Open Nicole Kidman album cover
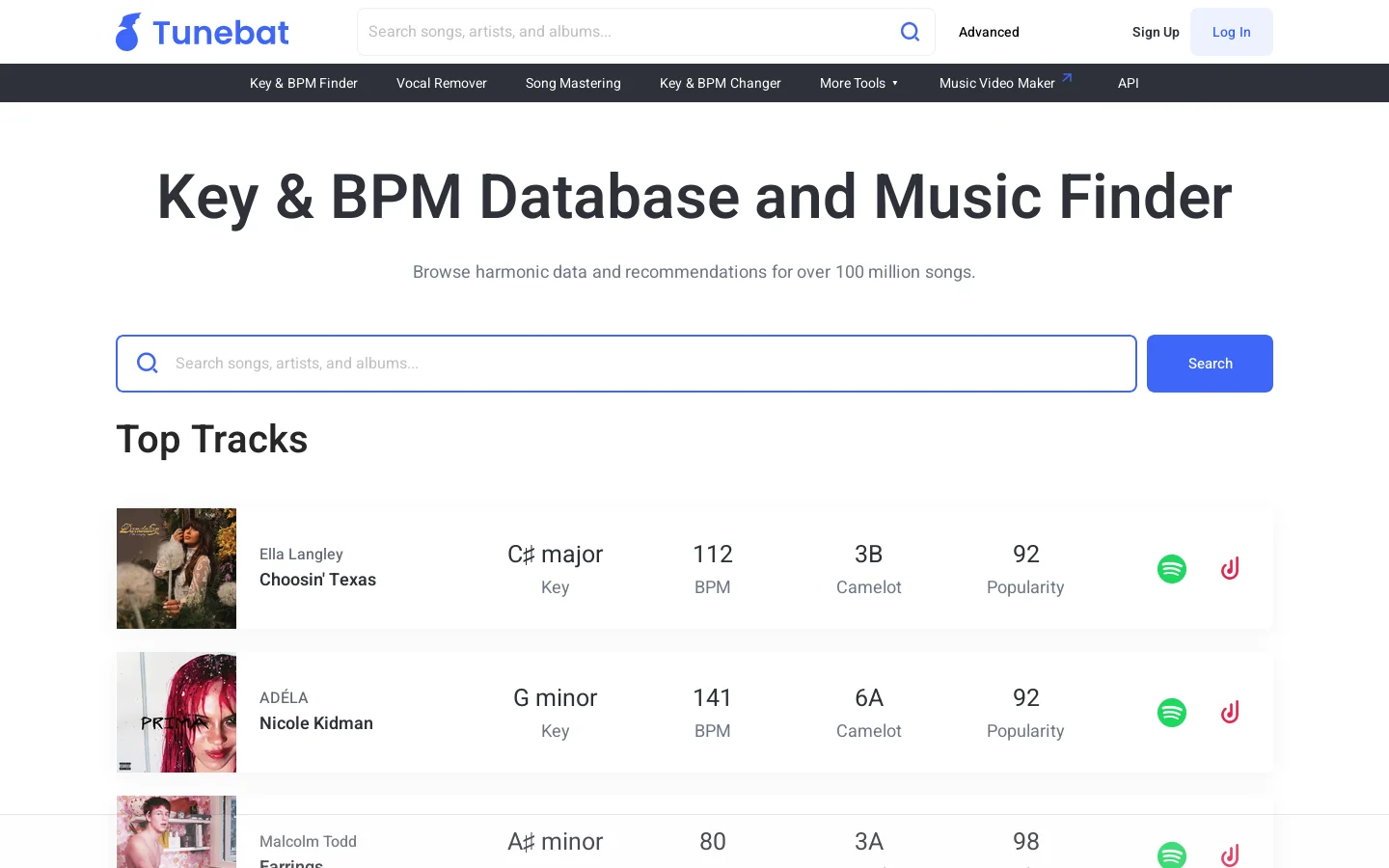The height and width of the screenshot is (868, 1389). [x=177, y=713]
